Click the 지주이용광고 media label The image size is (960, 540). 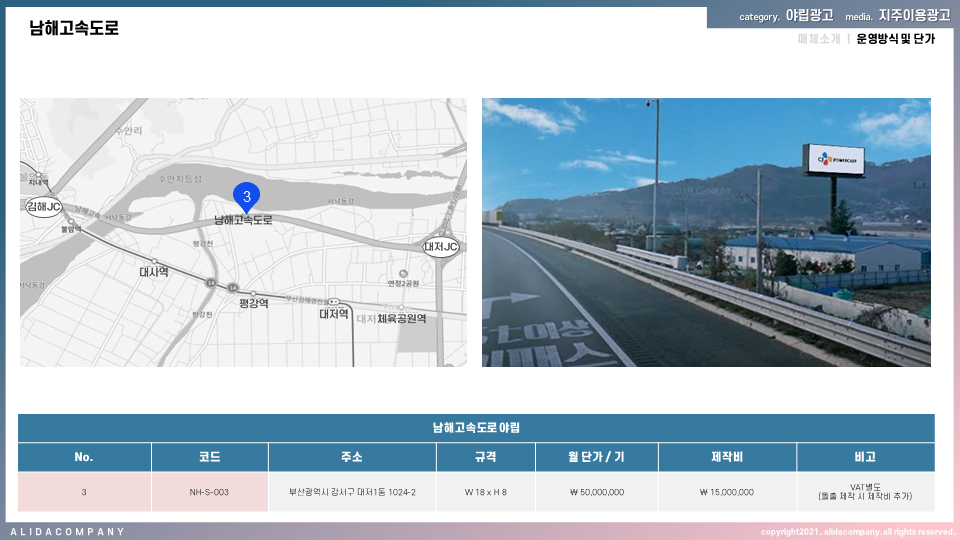click(914, 16)
